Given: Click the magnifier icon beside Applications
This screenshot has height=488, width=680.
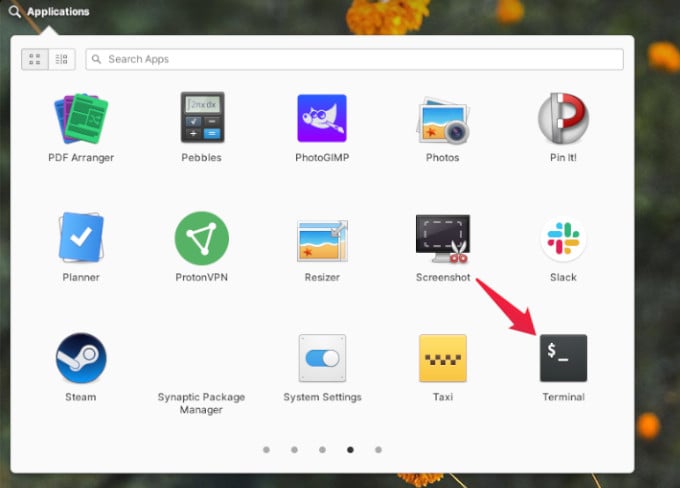Looking at the screenshot, I should [x=15, y=12].
